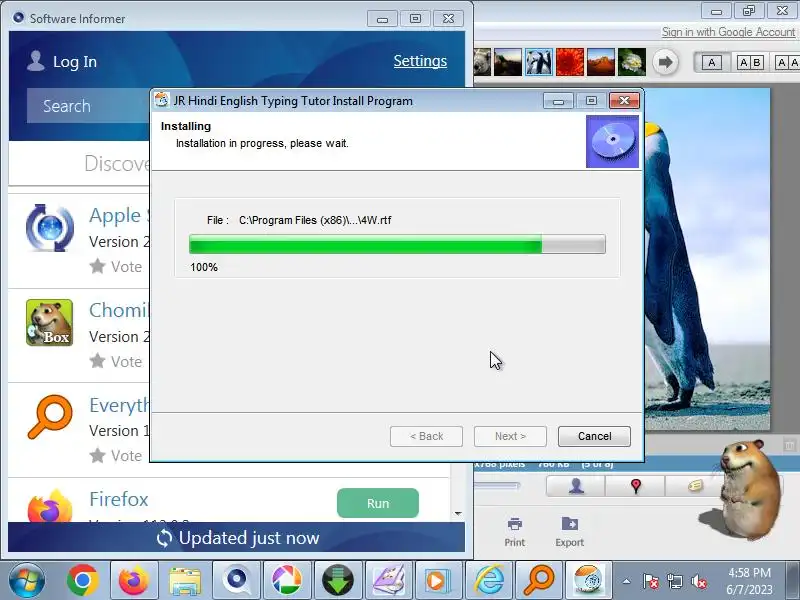This screenshot has height=600, width=800.
Task: Click Log In in Software Informer
Action: pyautogui.click(x=74, y=62)
